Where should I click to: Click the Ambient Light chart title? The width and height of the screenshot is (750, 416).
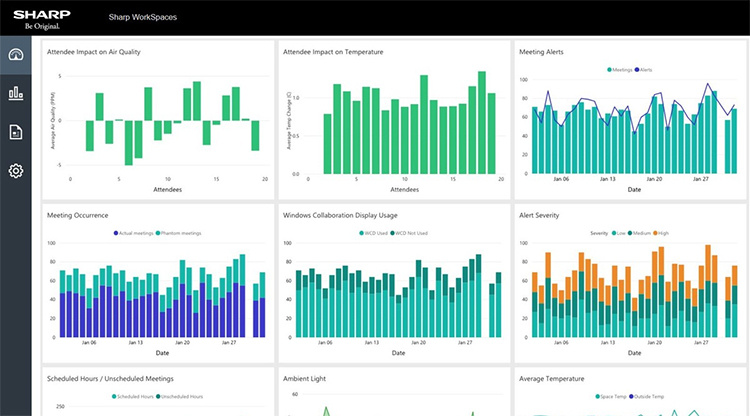pyautogui.click(x=306, y=379)
